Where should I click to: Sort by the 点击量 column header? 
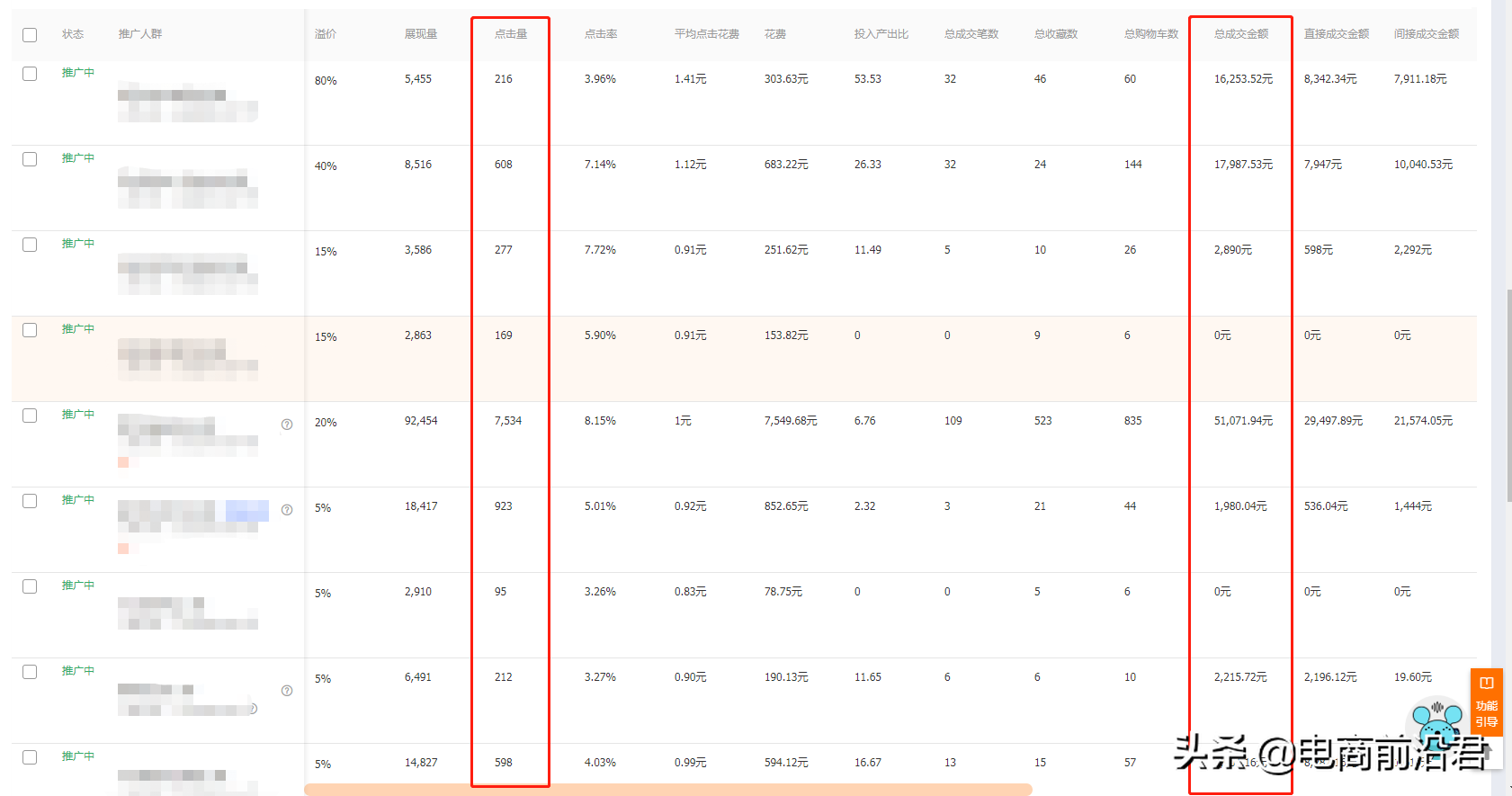tap(511, 34)
